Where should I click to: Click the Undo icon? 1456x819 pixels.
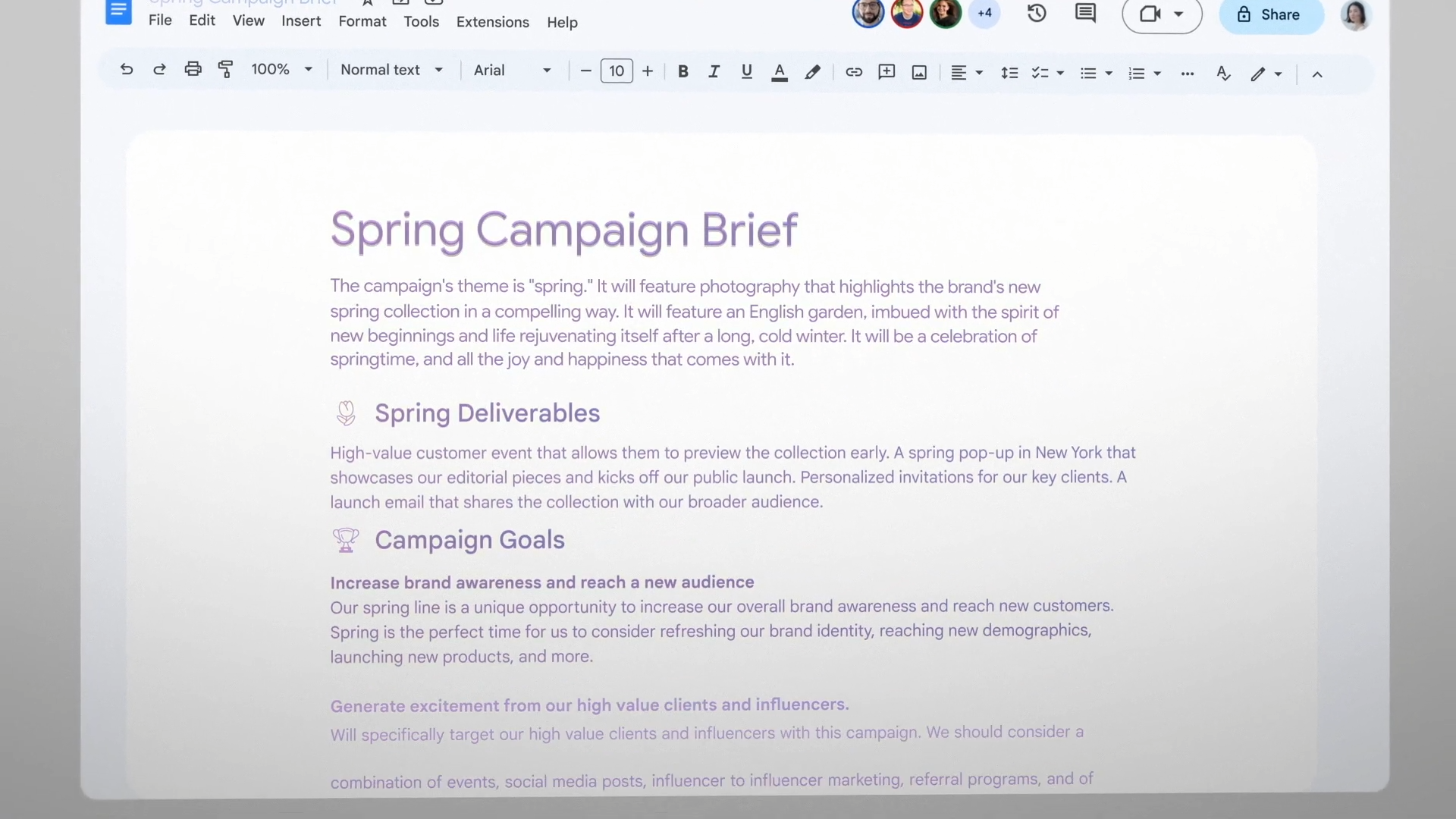pyautogui.click(x=127, y=69)
